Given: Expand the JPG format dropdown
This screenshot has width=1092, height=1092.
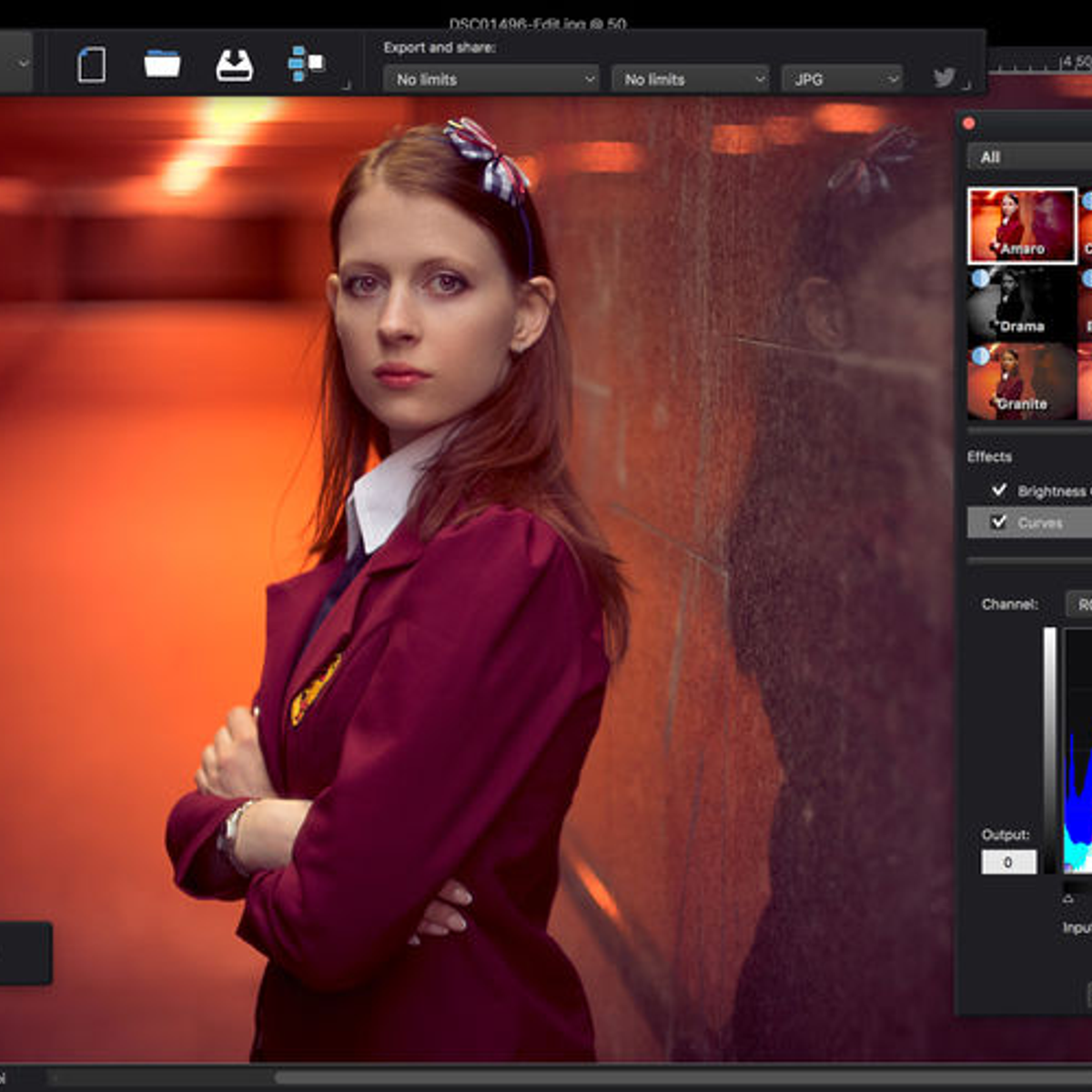Looking at the screenshot, I should pyautogui.click(x=842, y=79).
